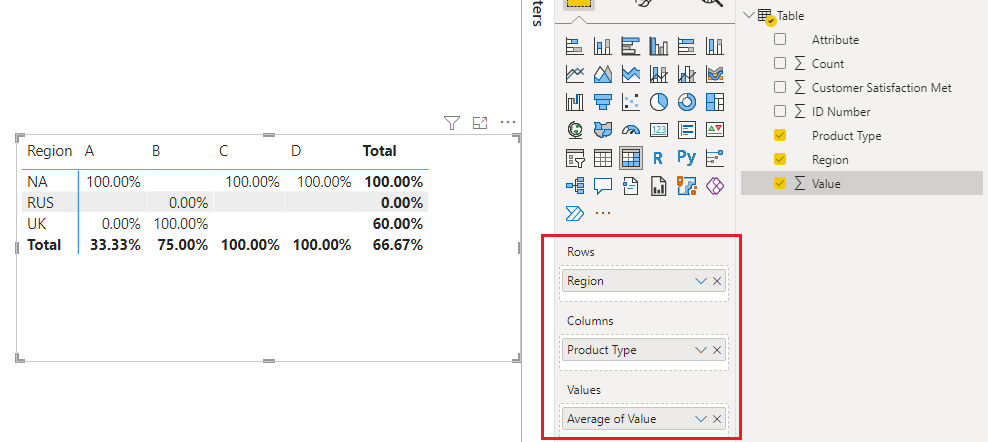Select the Stacked bar chart visual

[575, 46]
